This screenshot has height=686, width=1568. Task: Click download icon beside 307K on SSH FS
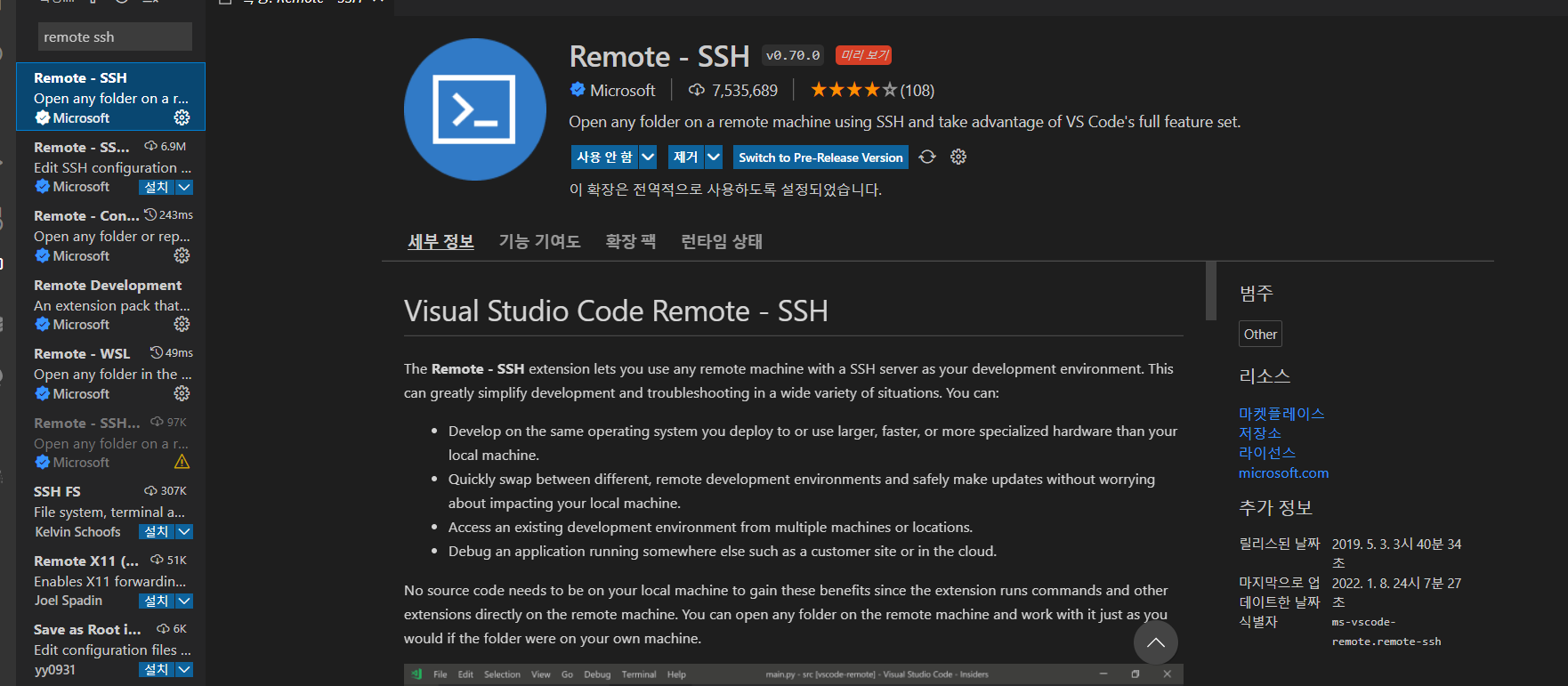[x=150, y=490]
